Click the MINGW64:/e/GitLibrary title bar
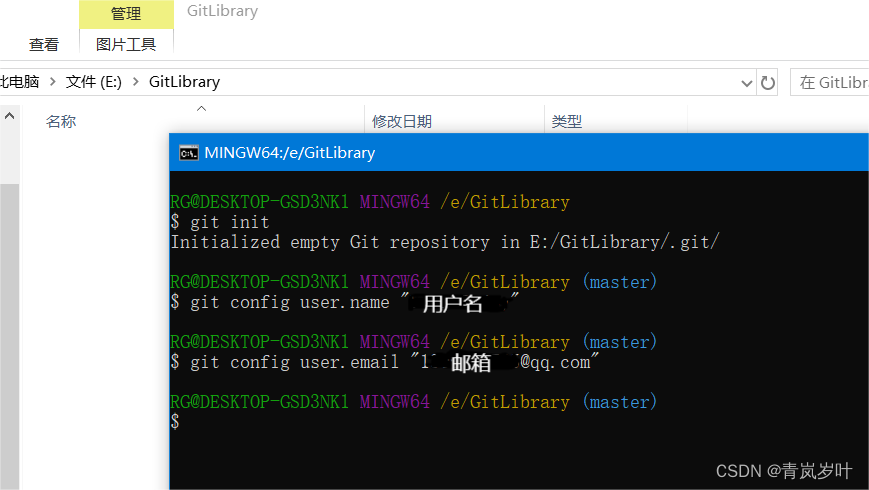 [x=519, y=152]
